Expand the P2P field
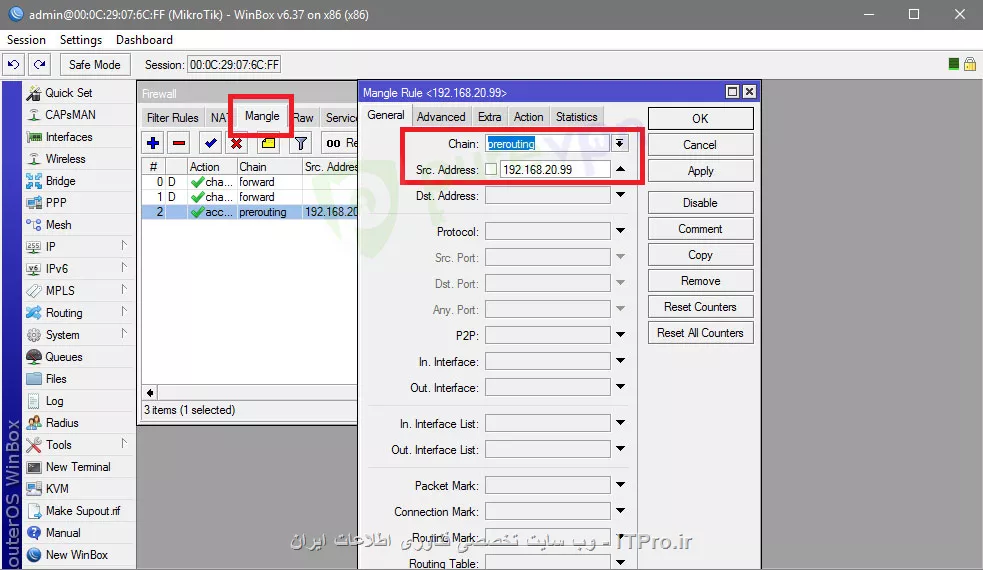Screen dimensions: 983x570 click(620, 335)
